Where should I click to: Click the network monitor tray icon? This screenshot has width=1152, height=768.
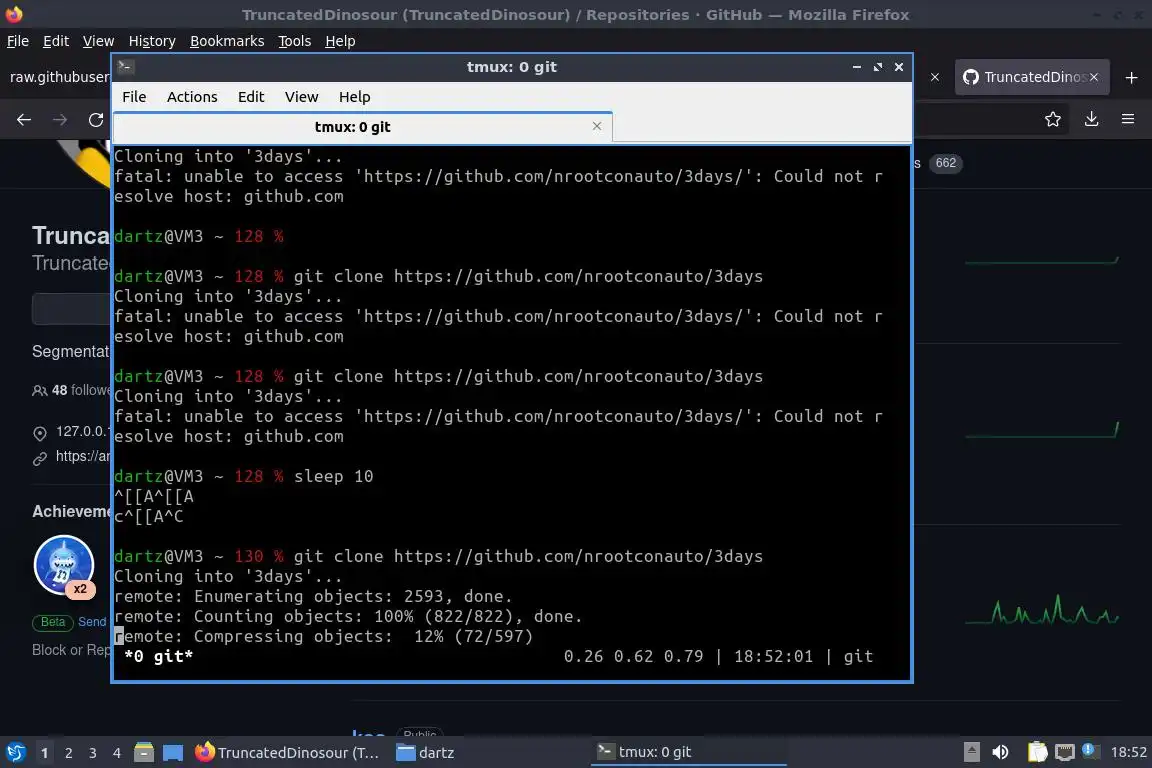point(1065,752)
